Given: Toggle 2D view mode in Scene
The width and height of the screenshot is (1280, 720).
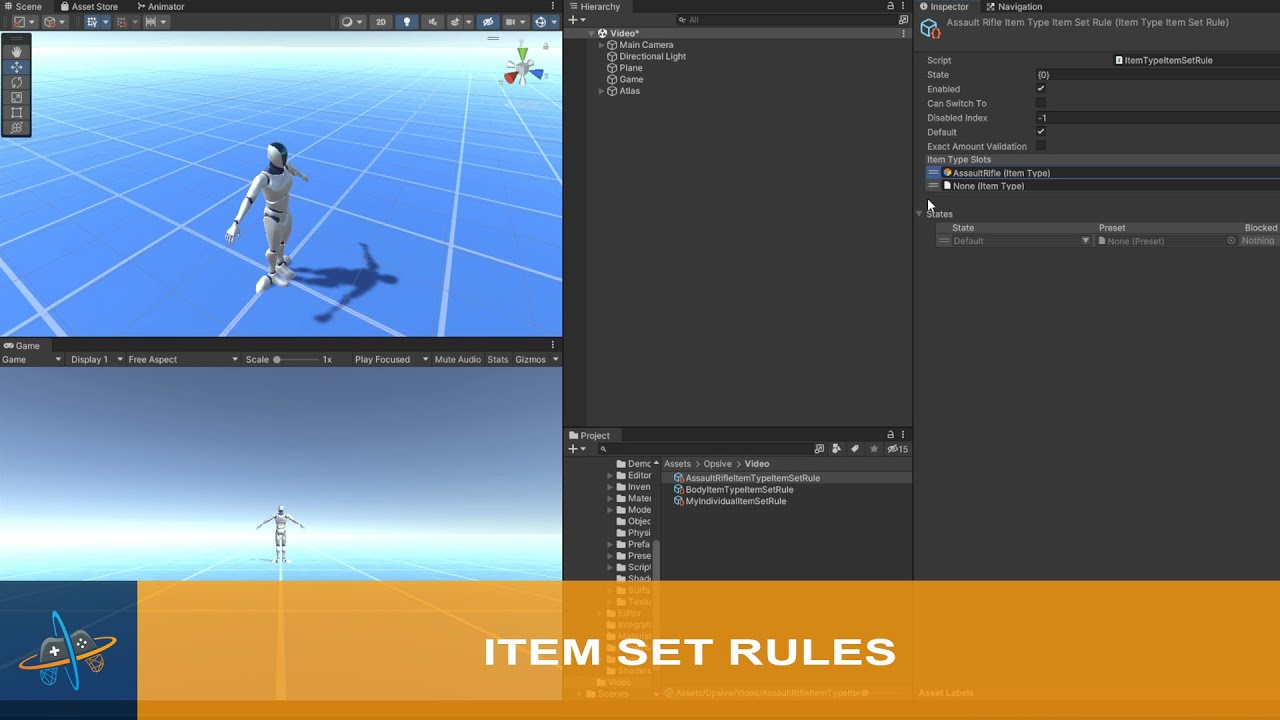Looking at the screenshot, I should [380, 22].
